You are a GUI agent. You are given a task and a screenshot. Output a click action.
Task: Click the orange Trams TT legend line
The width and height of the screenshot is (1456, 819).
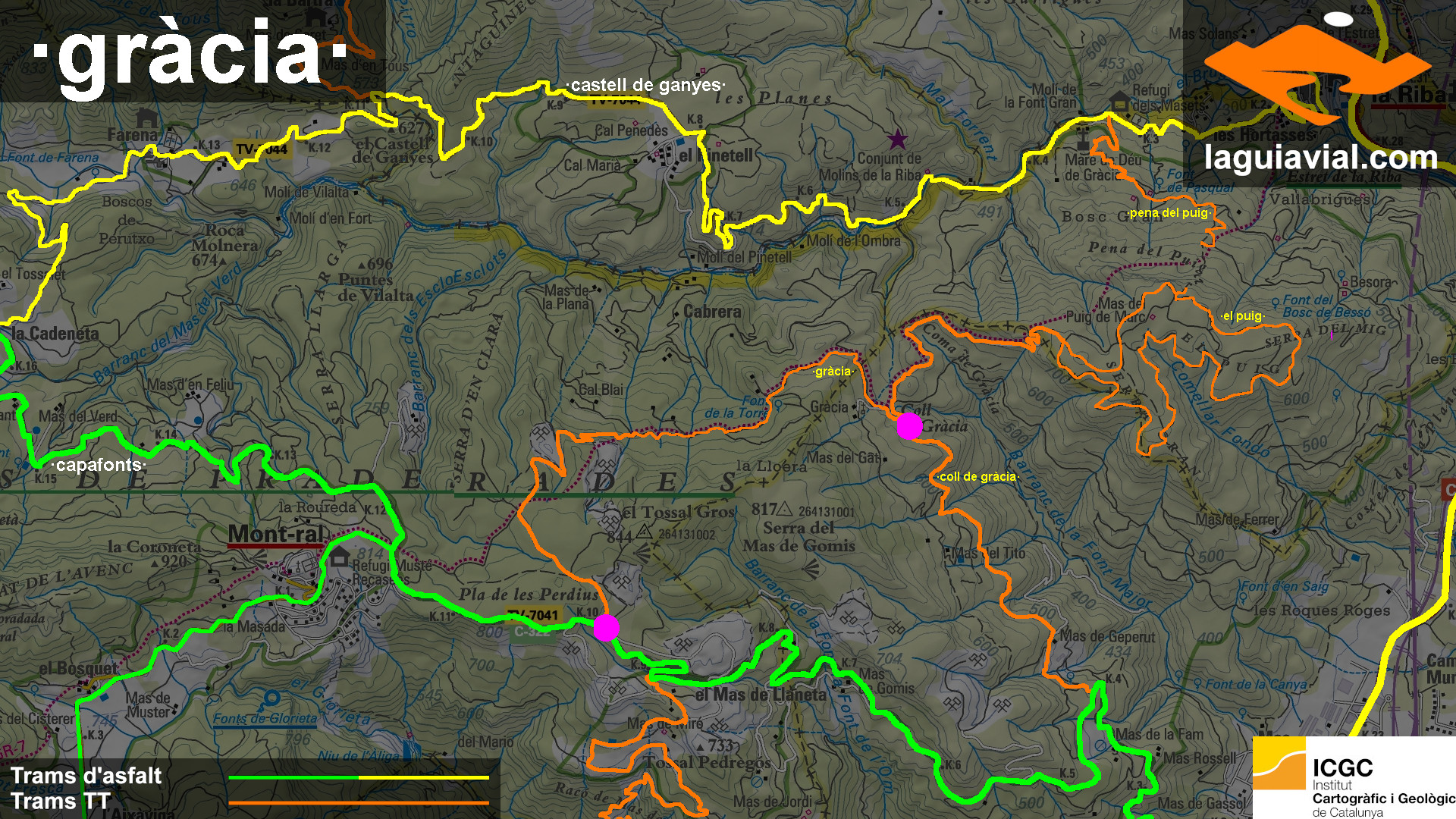pyautogui.click(x=358, y=802)
